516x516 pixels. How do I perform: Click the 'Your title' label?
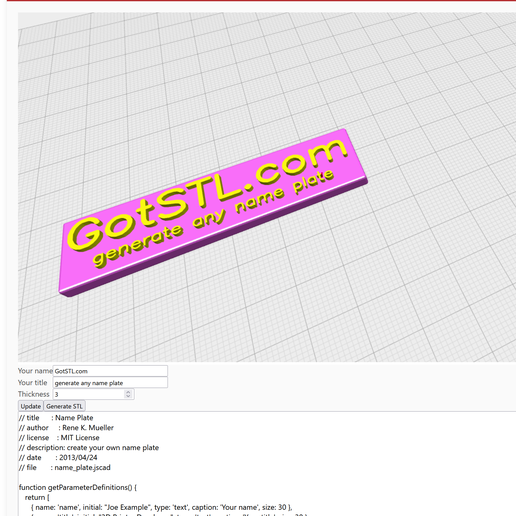coord(33,383)
